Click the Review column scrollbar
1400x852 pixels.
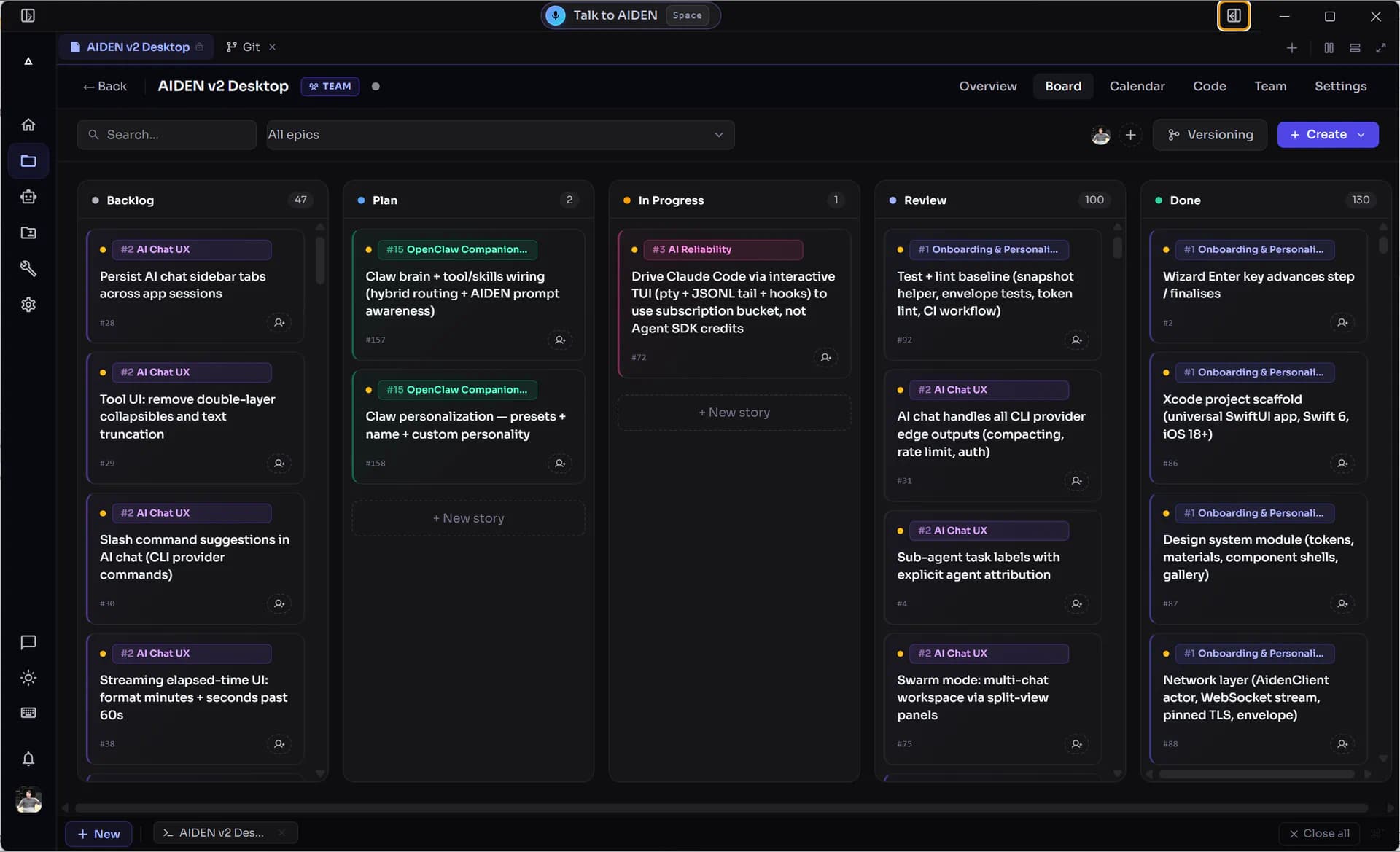coord(1117,247)
